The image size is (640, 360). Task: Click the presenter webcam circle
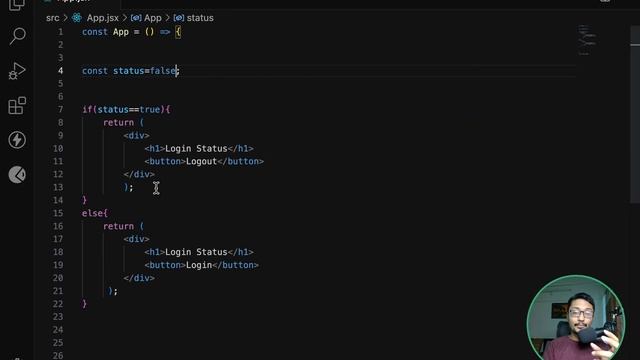click(576, 319)
